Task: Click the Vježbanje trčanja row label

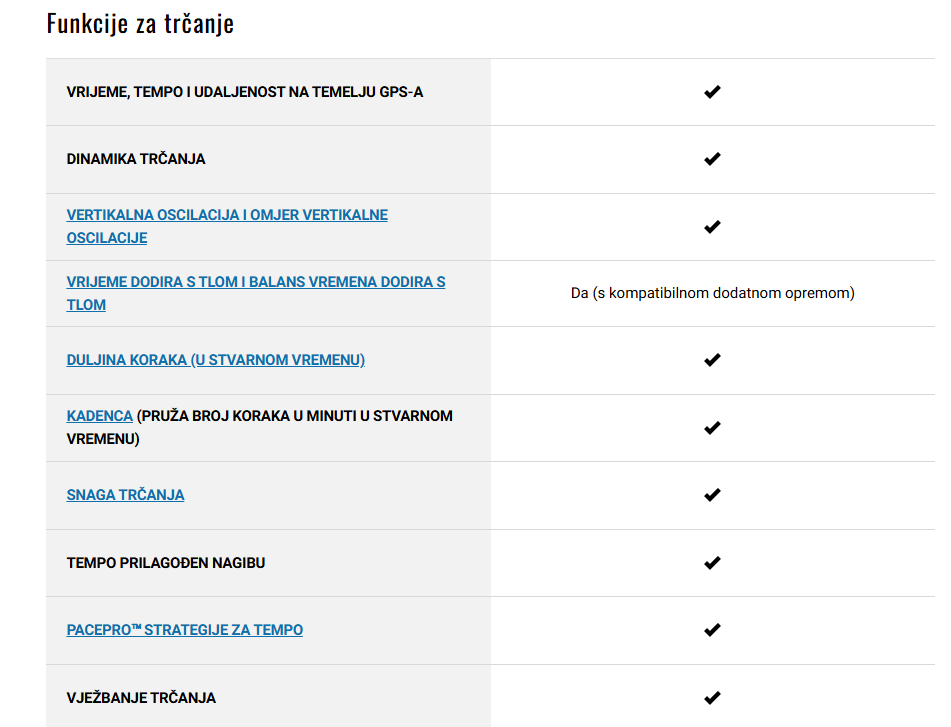Action: (141, 698)
